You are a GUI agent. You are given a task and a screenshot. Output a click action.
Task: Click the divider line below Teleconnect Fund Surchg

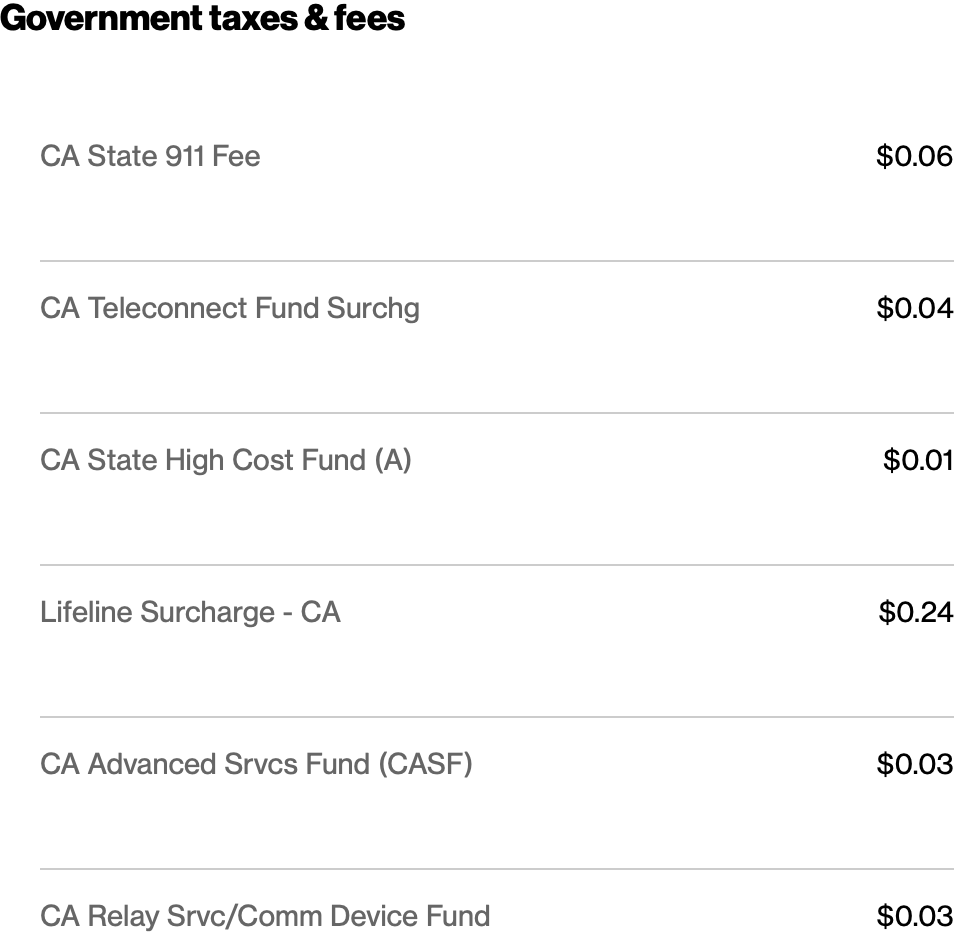point(497,413)
